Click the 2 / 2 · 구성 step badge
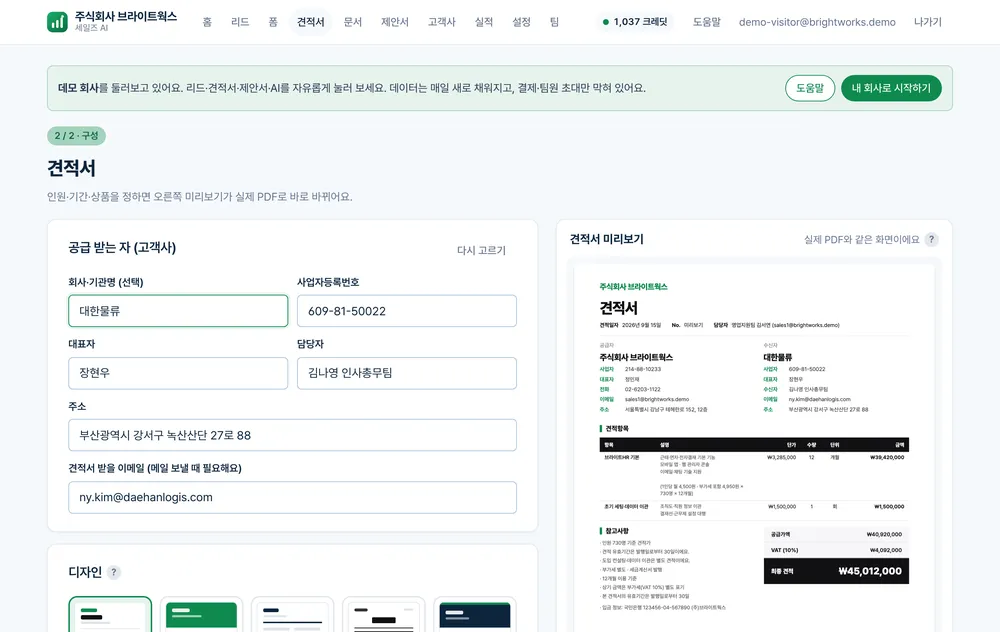Image resolution: width=1000 pixels, height=632 pixels. tap(76, 136)
